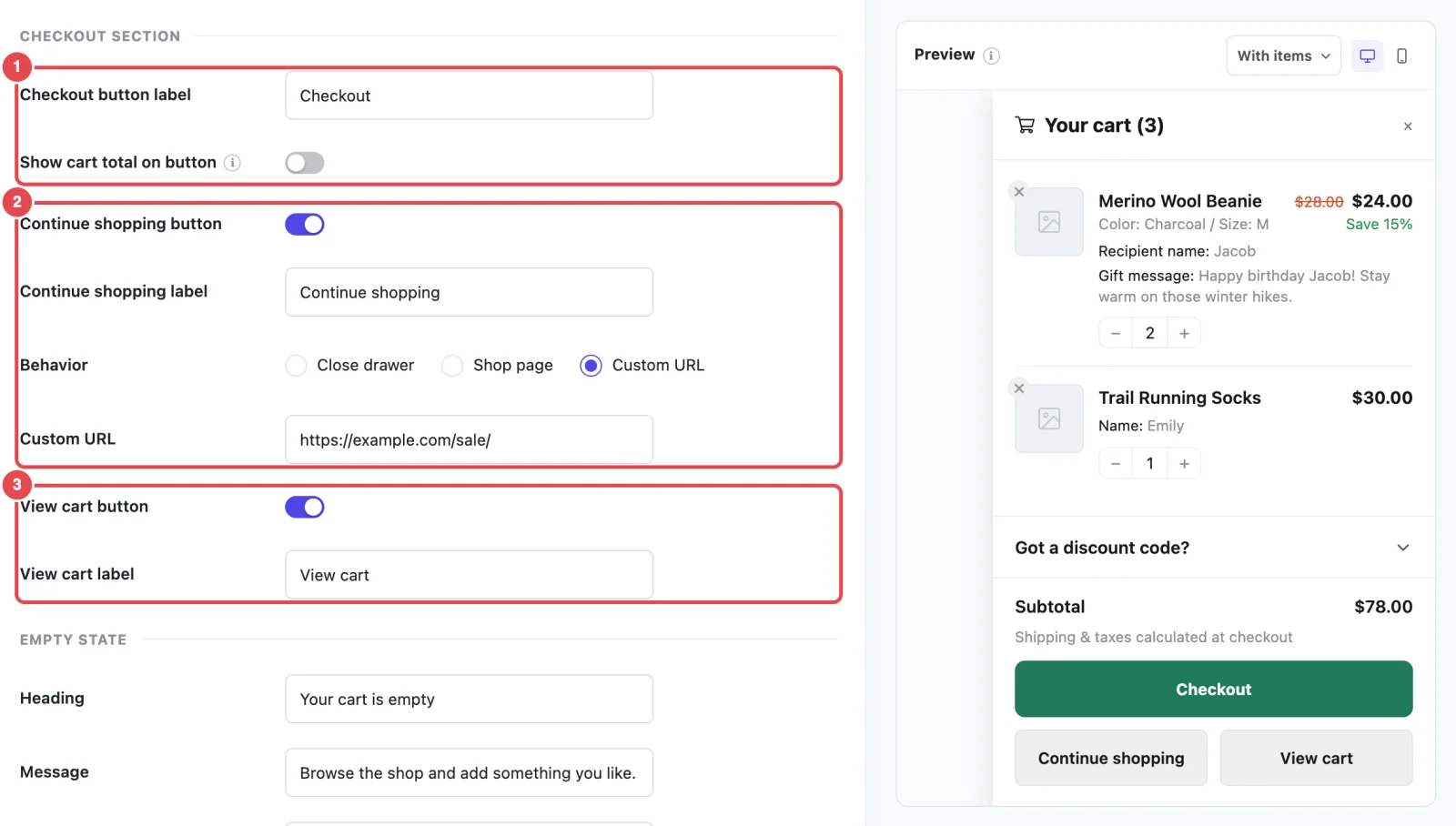Select Close drawer behavior option
The height and width of the screenshot is (826, 1456).
pos(296,366)
